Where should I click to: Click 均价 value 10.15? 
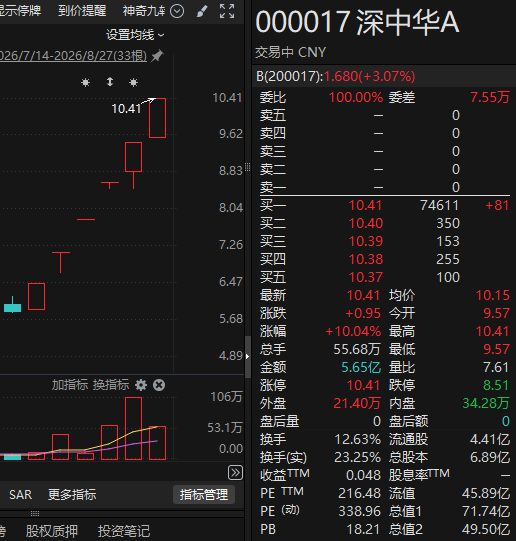click(x=492, y=296)
